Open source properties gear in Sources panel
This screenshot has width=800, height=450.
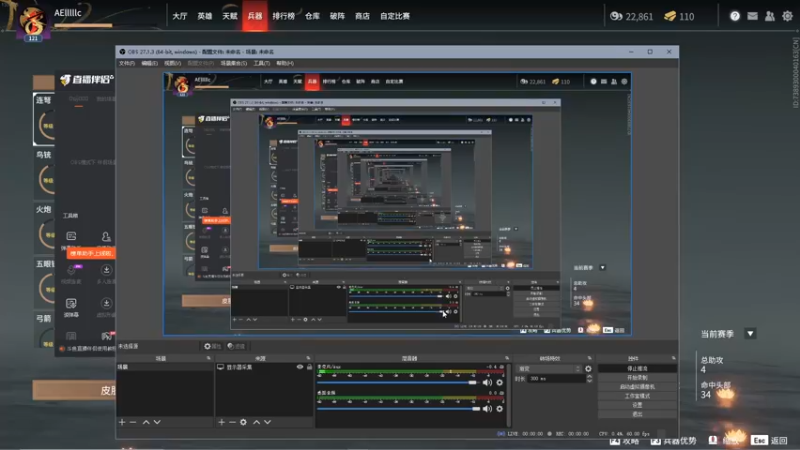243,422
